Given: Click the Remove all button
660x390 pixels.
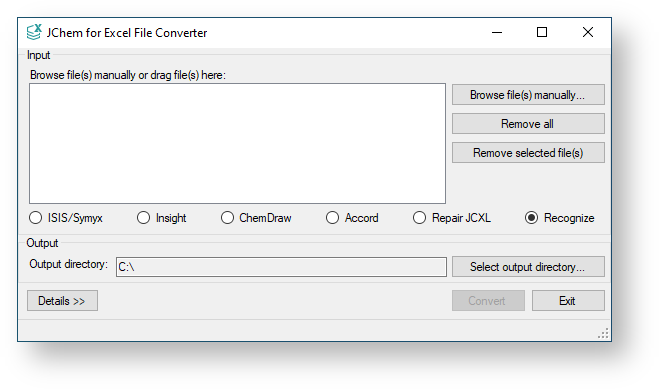Looking at the screenshot, I should coord(528,124).
